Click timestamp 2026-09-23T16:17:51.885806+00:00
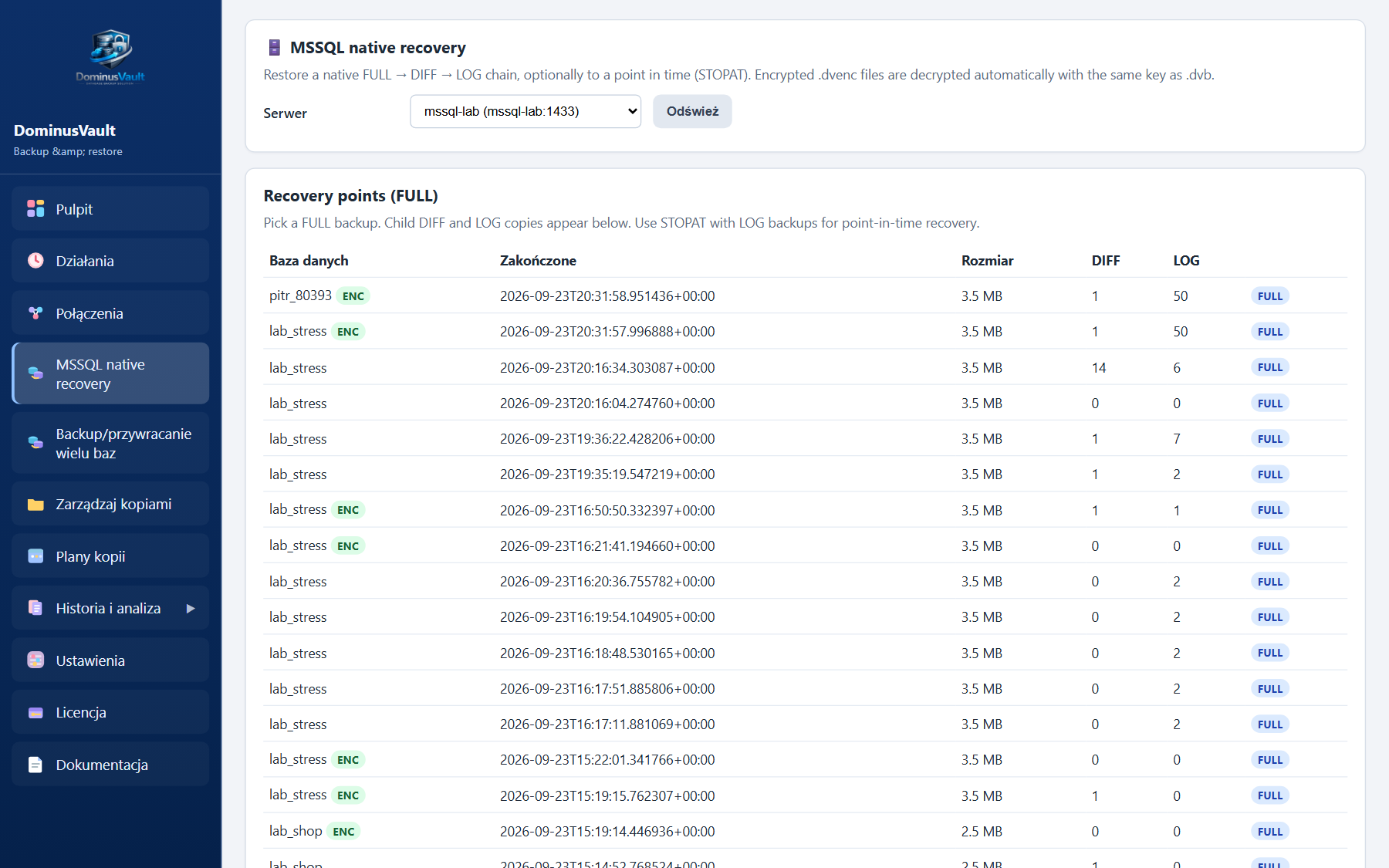The image size is (1389, 868). 607,689
